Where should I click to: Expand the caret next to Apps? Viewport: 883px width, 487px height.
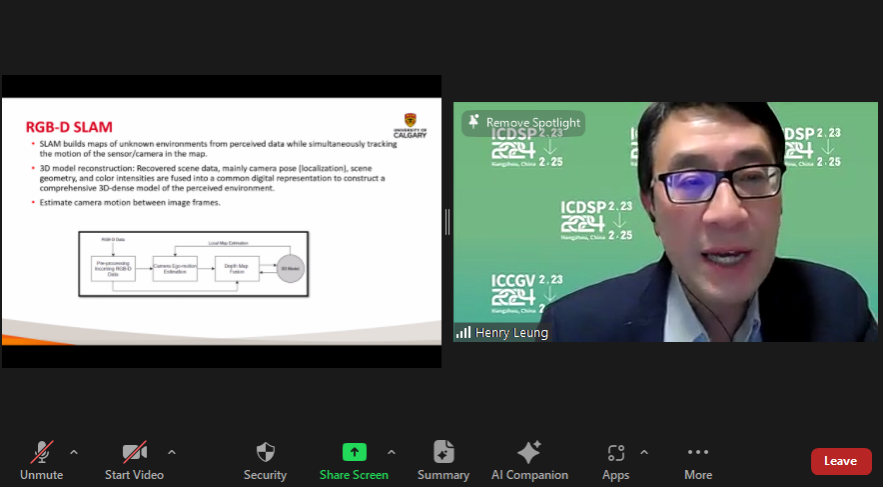pos(643,452)
